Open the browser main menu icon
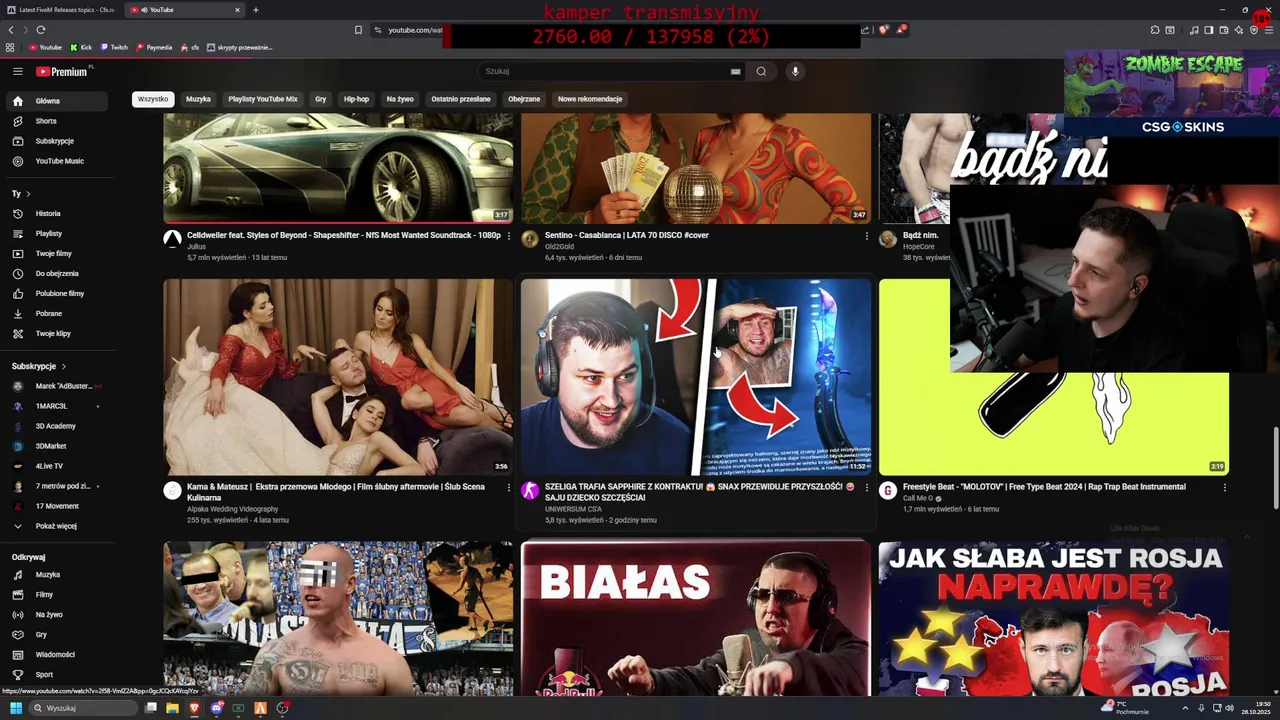The height and width of the screenshot is (720, 1280). [x=1270, y=30]
